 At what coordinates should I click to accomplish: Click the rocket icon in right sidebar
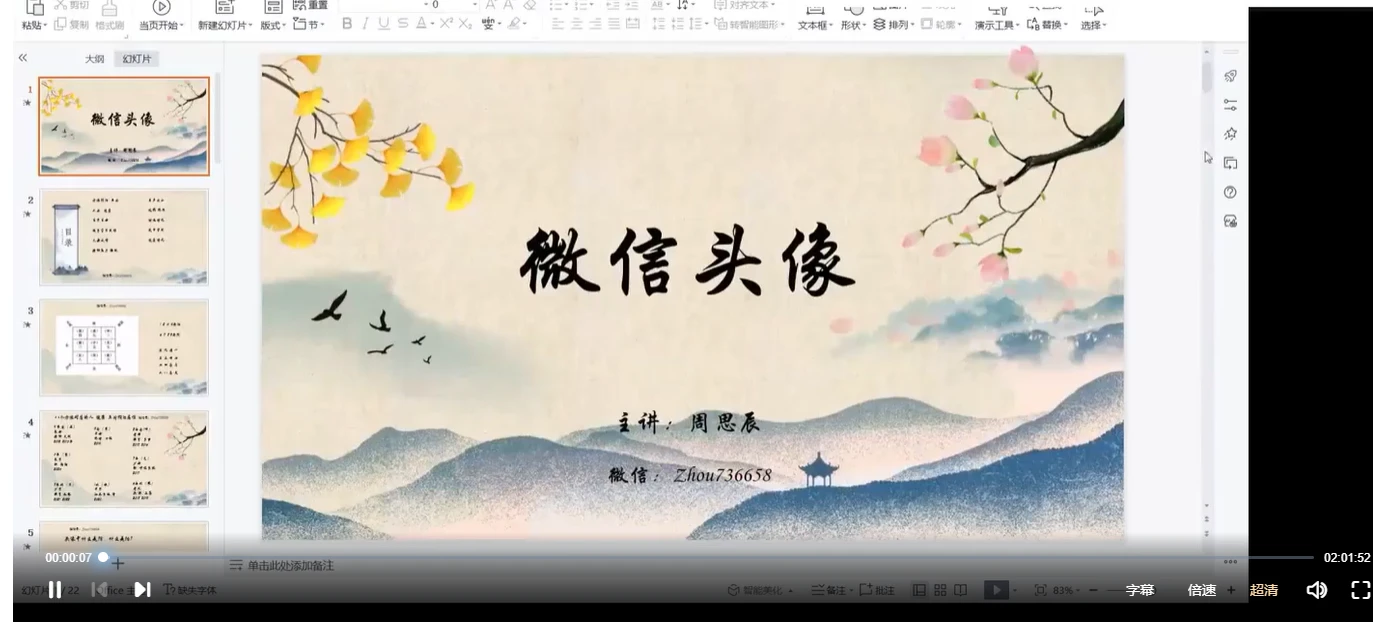[1230, 76]
